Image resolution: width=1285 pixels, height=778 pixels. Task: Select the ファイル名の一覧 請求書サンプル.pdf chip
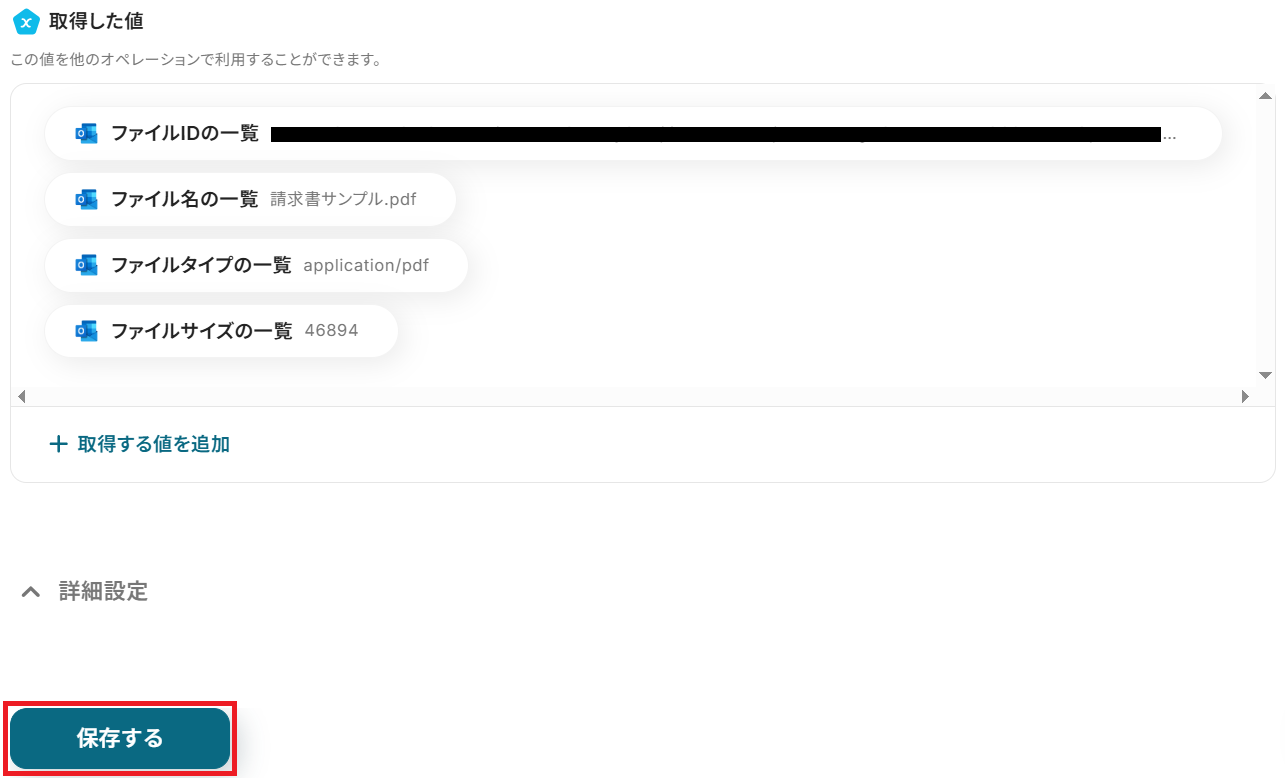[x=250, y=199]
